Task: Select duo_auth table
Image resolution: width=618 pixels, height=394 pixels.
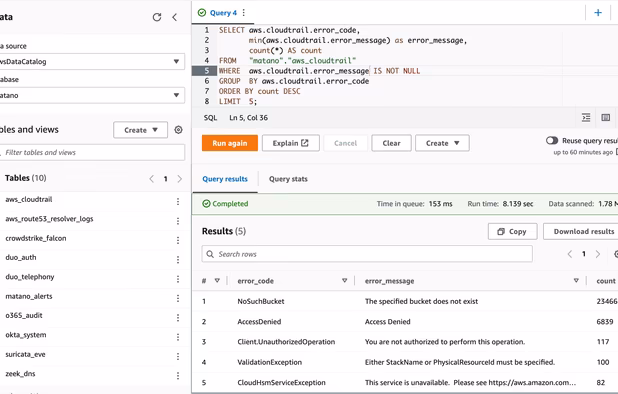Action: pyautogui.click(x=21, y=257)
